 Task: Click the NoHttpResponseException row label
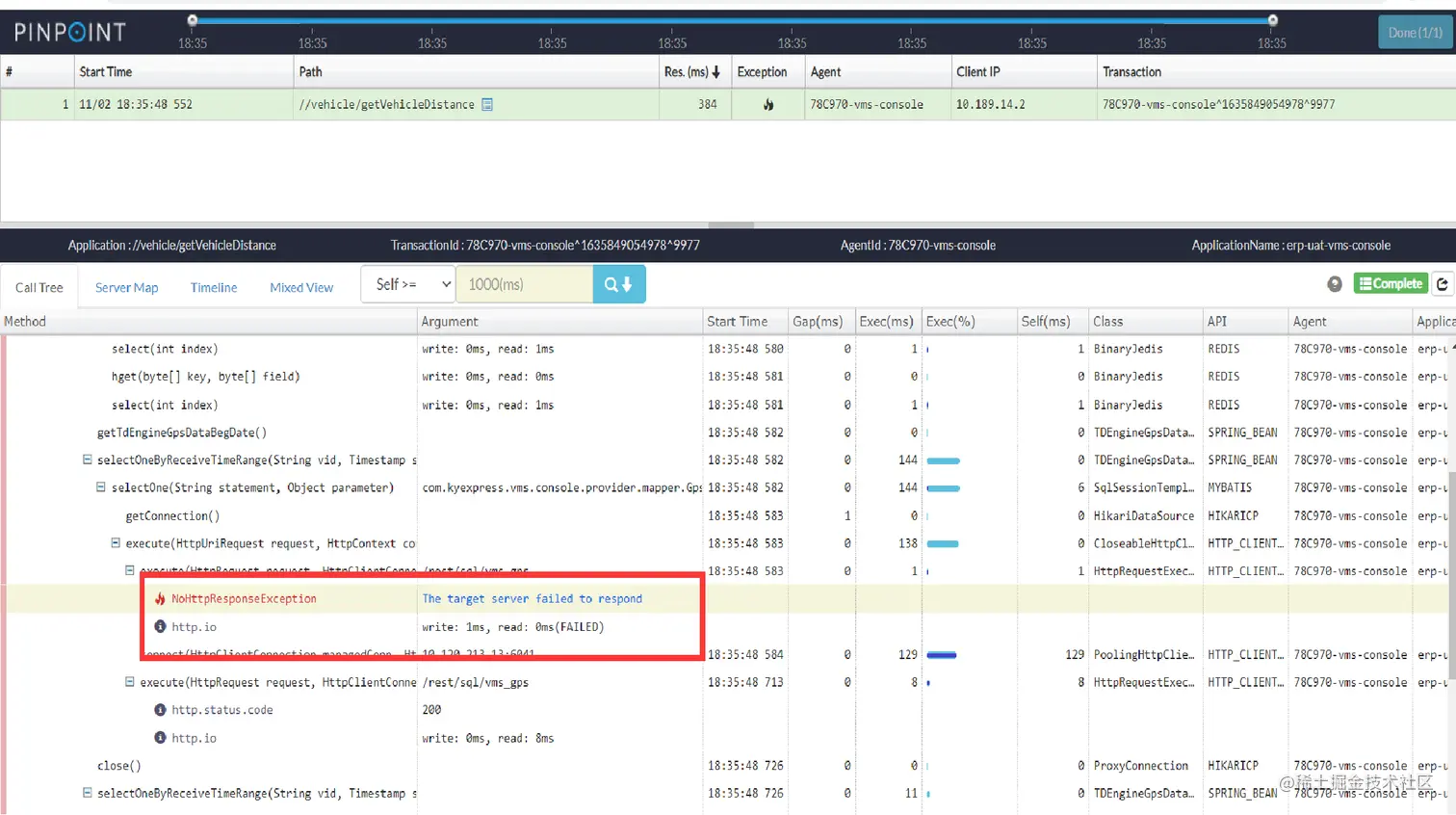244,599
